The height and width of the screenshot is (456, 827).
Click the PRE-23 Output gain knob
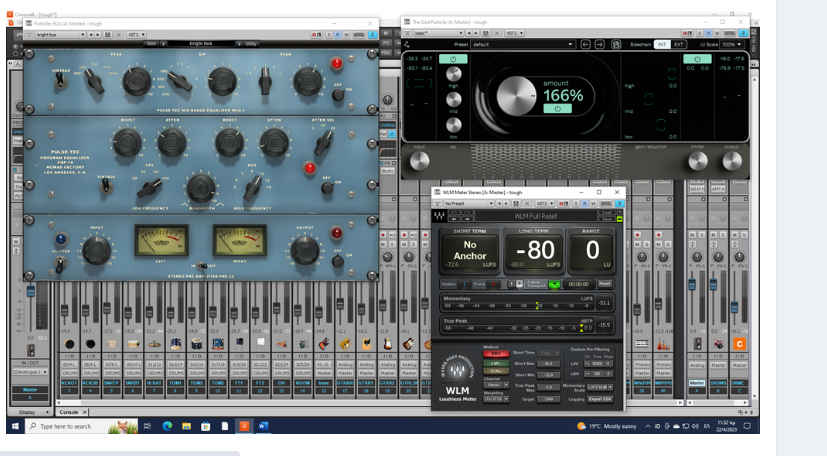coord(305,250)
